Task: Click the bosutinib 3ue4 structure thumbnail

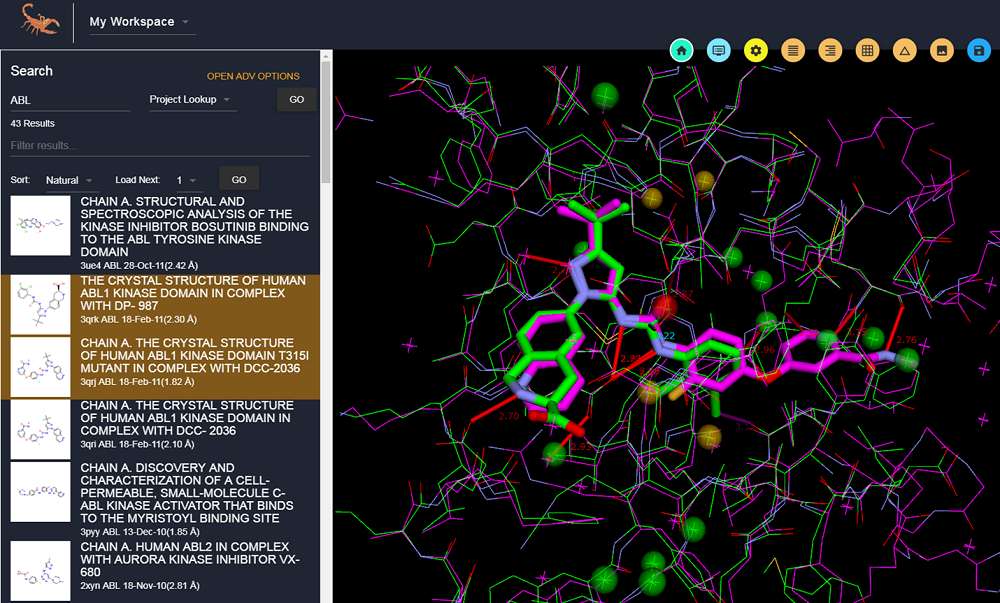Action: pyautogui.click(x=40, y=225)
